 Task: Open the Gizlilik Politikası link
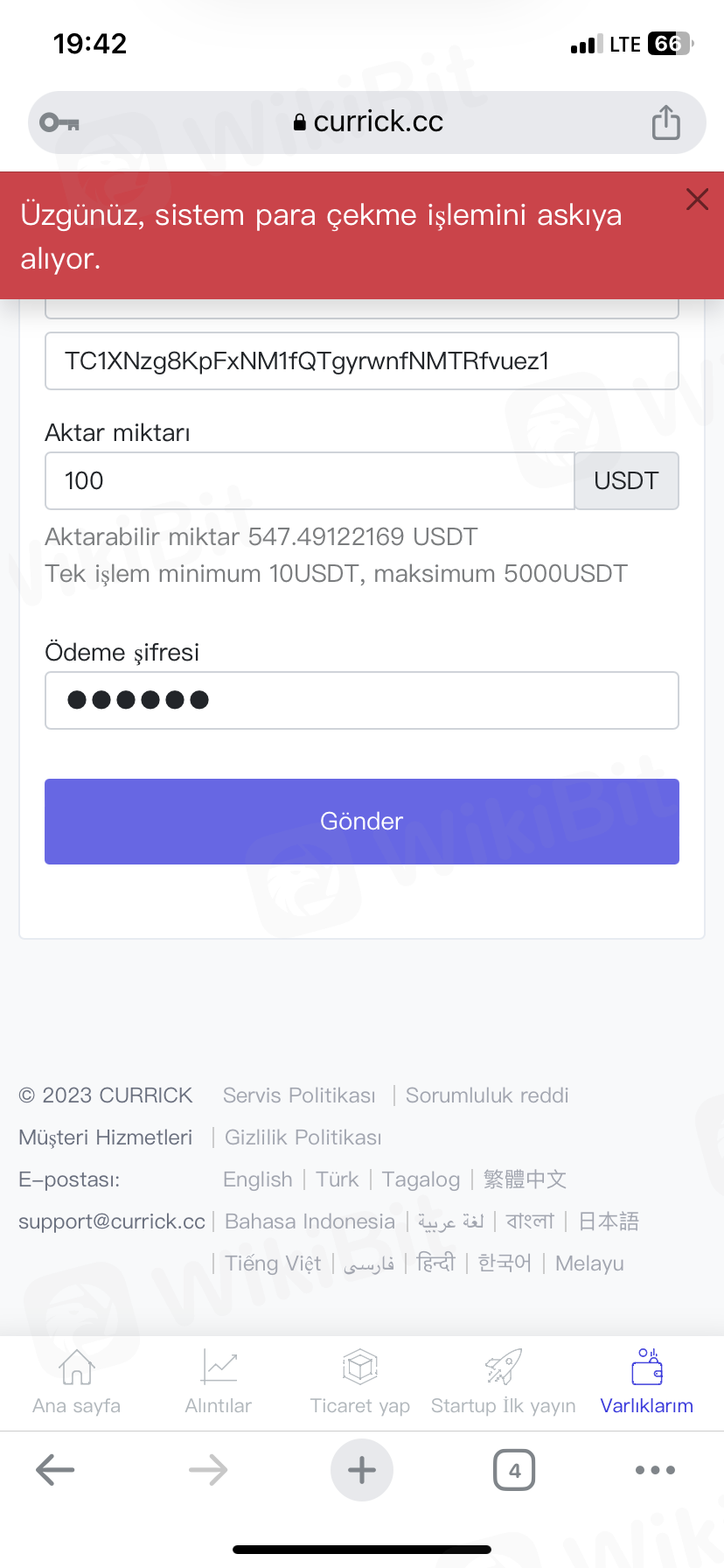pos(303,1137)
